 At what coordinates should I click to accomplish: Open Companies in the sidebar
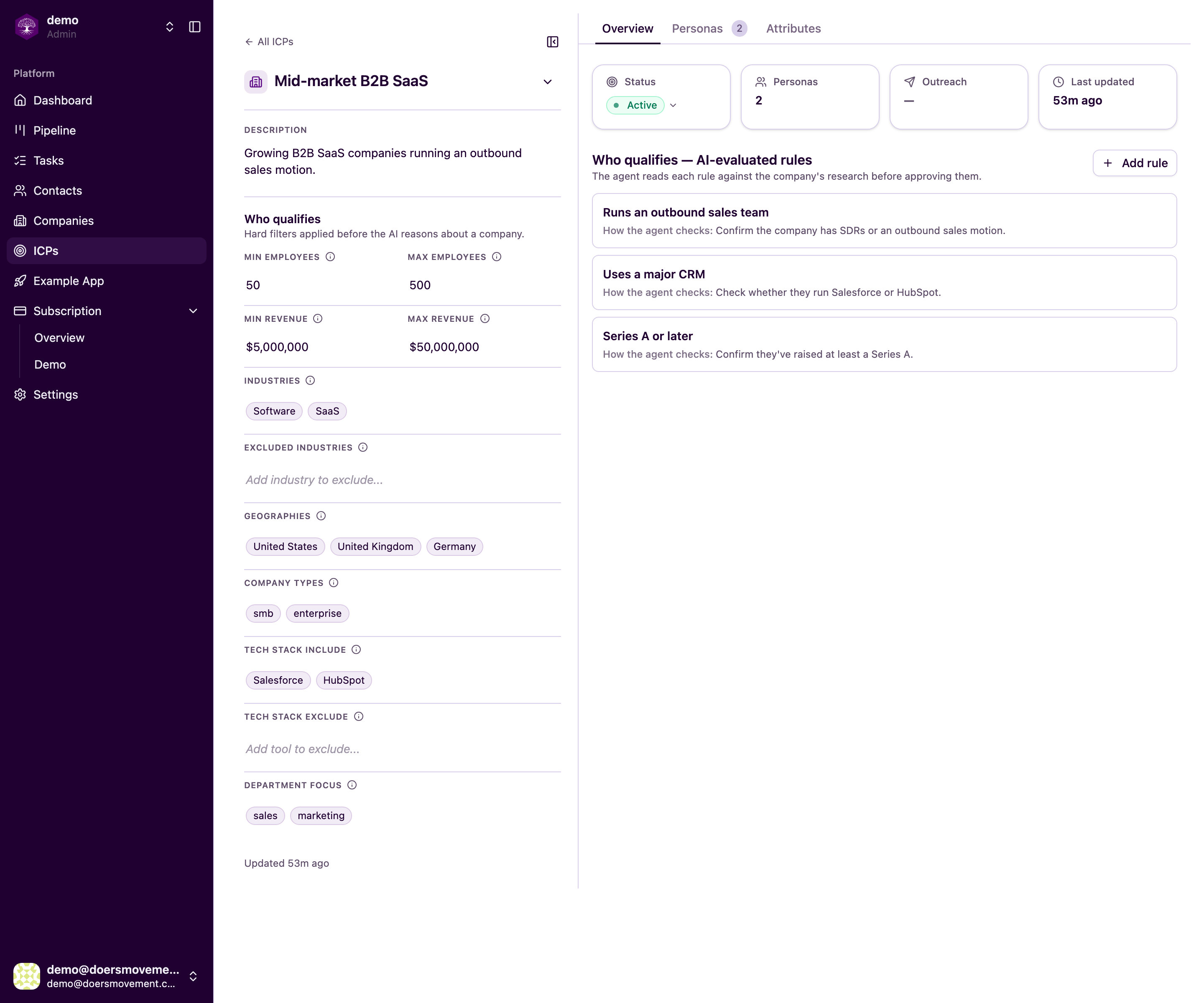107,221
